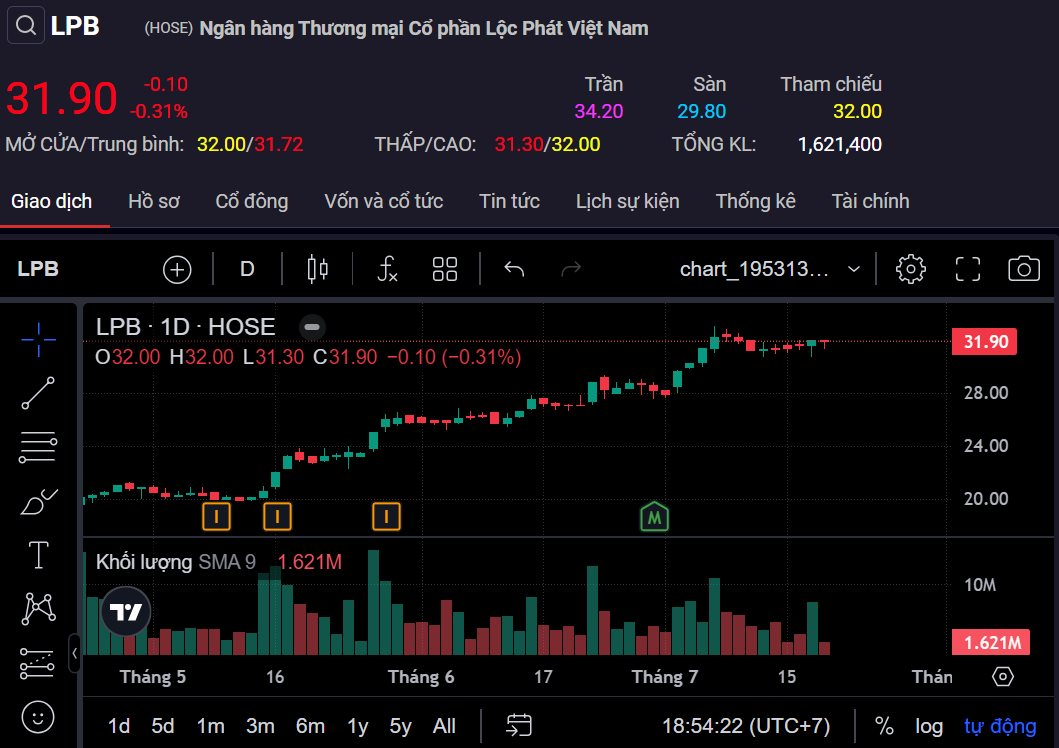Viewport: 1059px width, 748px height.
Task: Switch to the Tin tức tab
Action: 509,201
